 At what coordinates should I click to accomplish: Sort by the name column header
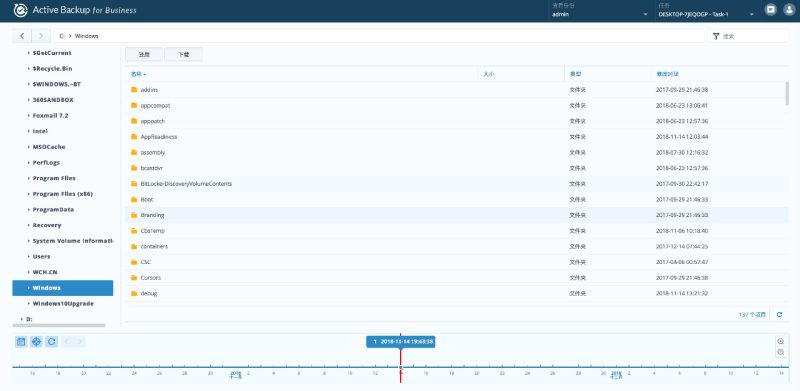click(x=301, y=74)
